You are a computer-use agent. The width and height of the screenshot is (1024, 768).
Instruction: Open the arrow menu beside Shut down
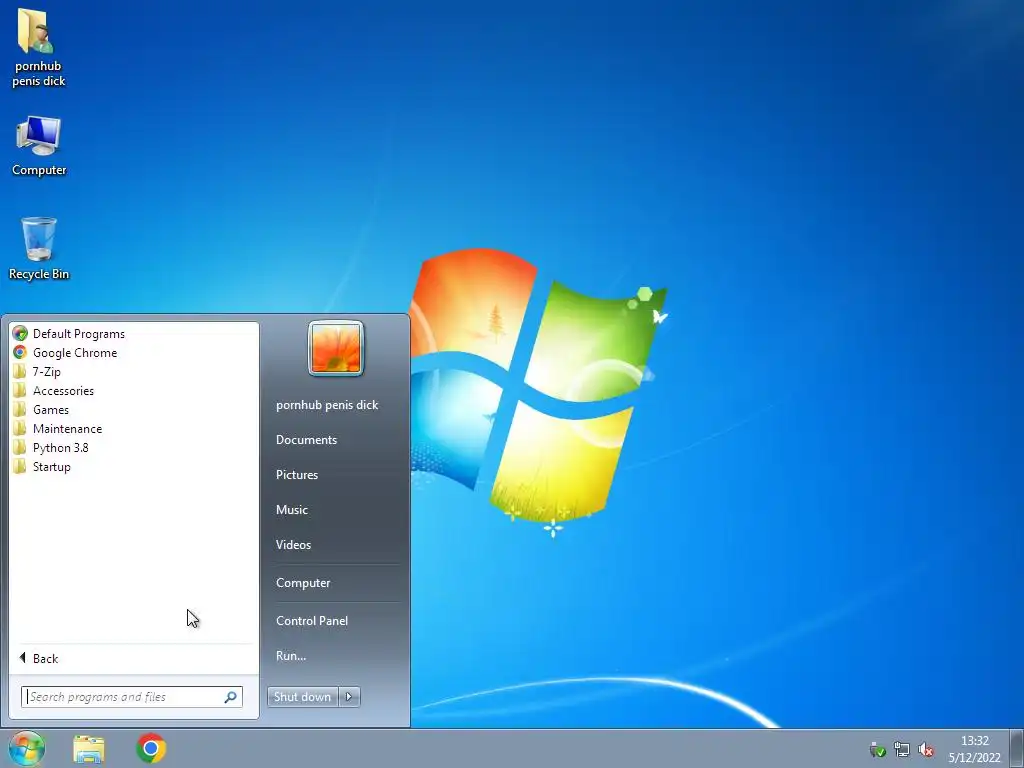pyautogui.click(x=349, y=697)
